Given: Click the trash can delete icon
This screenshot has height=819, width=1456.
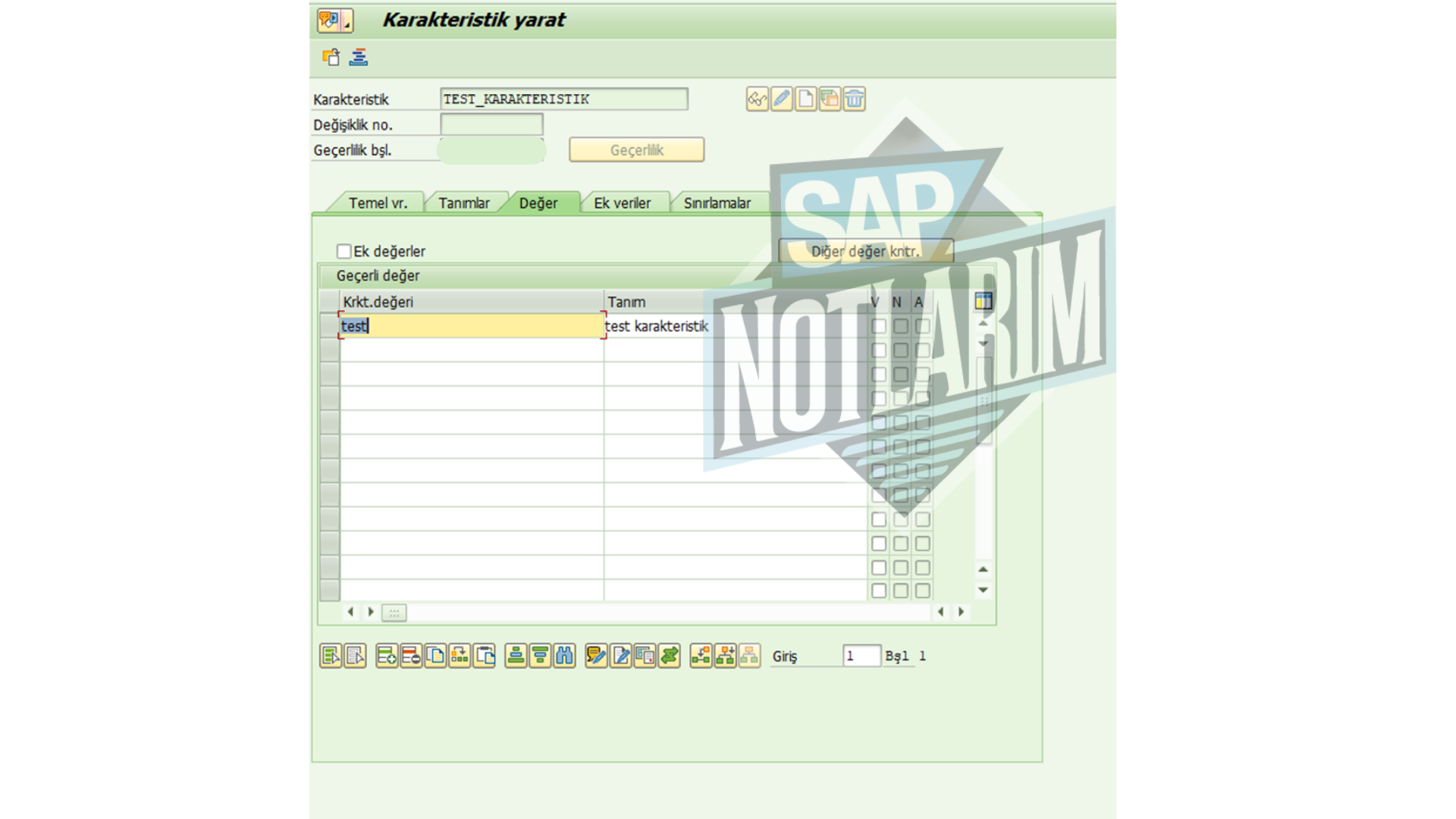Looking at the screenshot, I should 854,99.
